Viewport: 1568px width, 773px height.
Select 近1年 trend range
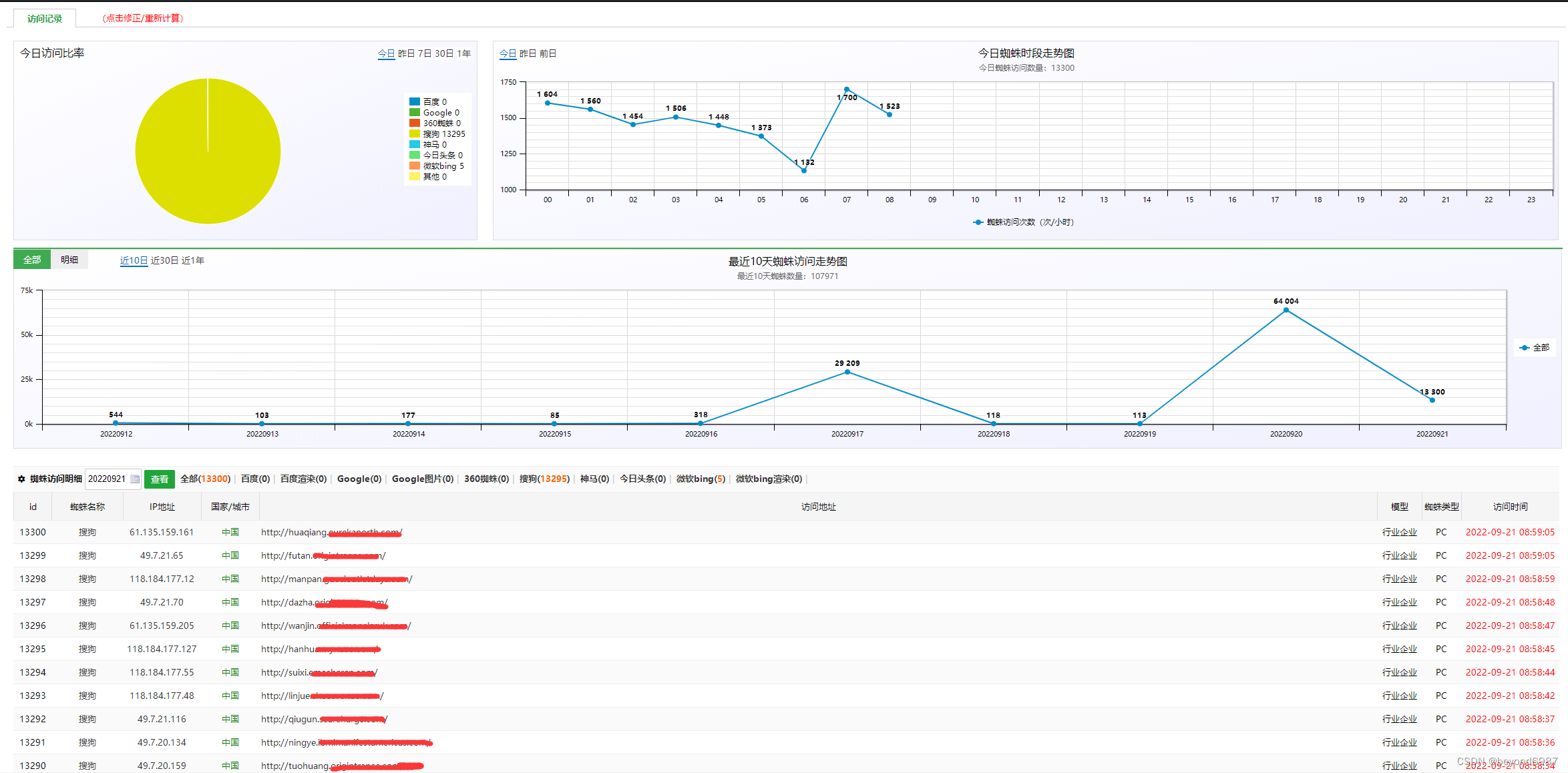point(193,260)
